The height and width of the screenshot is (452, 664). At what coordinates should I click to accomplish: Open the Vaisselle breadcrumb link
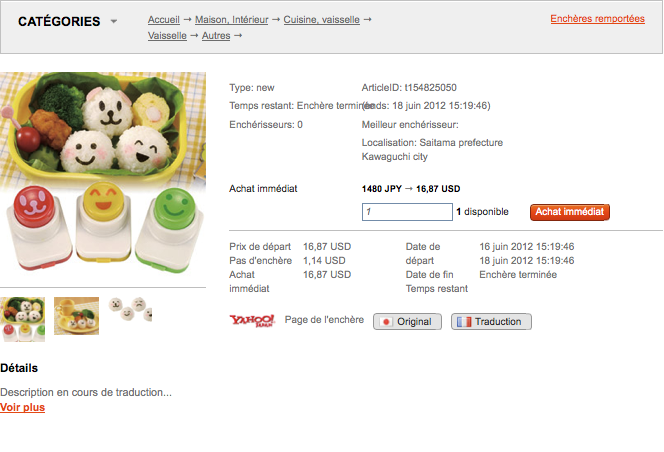point(167,36)
